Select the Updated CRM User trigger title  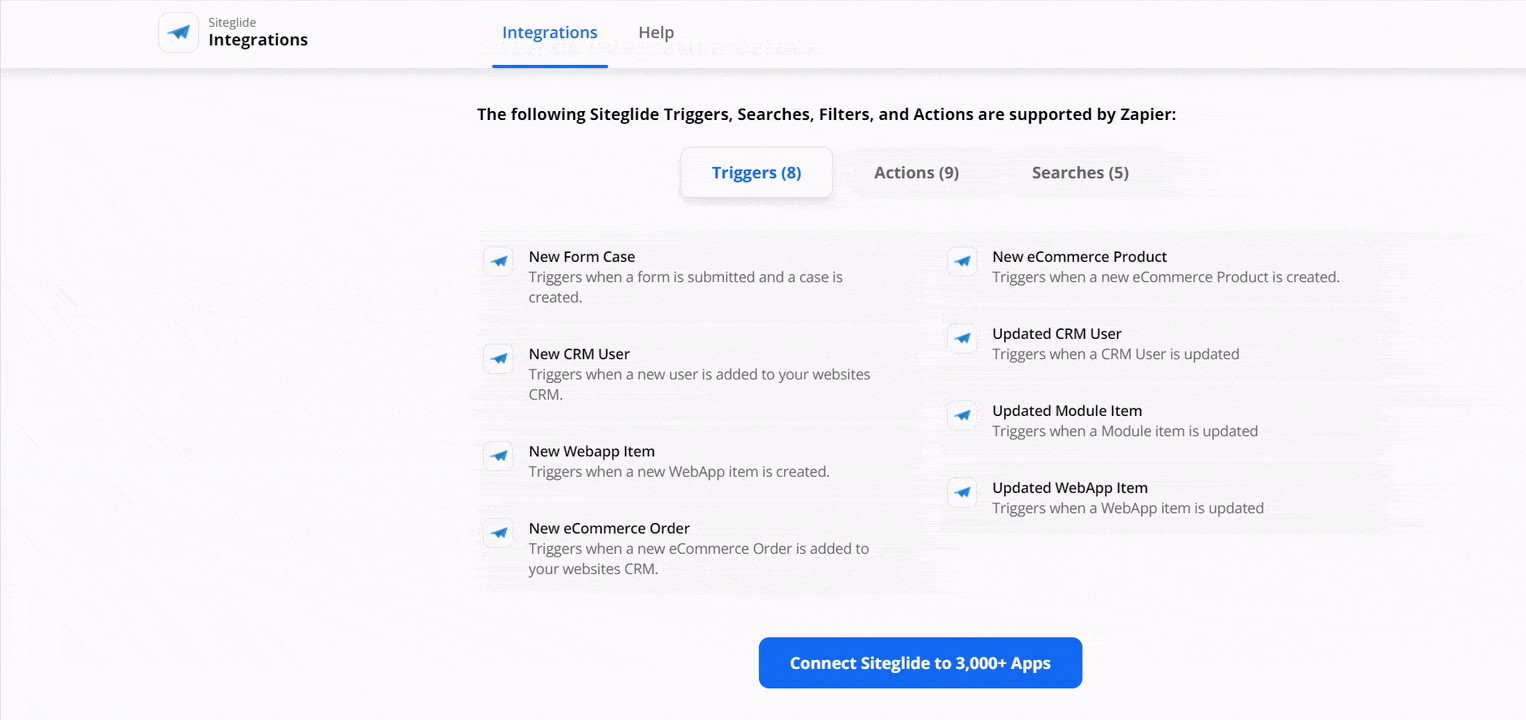coord(1057,334)
